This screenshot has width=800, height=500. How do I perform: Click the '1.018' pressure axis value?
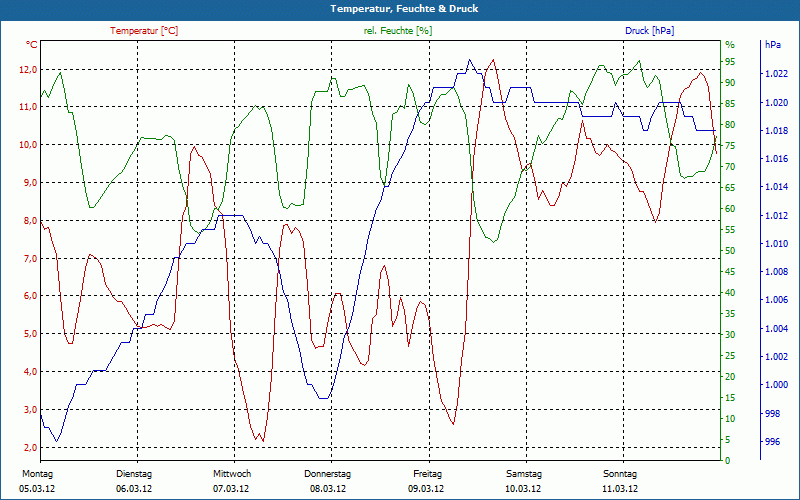pyautogui.click(x=776, y=131)
